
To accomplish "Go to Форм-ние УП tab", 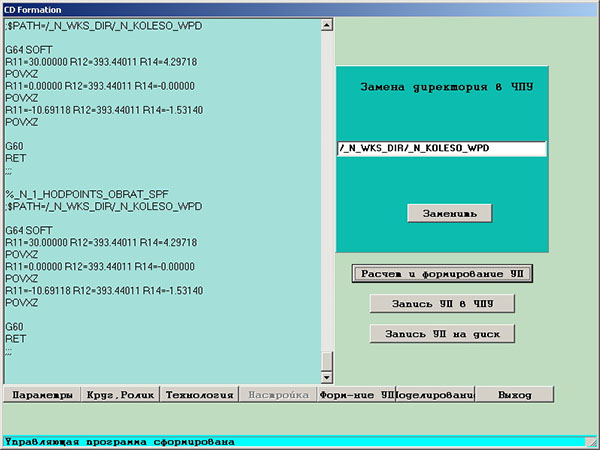I will pyautogui.click(x=357, y=395).
